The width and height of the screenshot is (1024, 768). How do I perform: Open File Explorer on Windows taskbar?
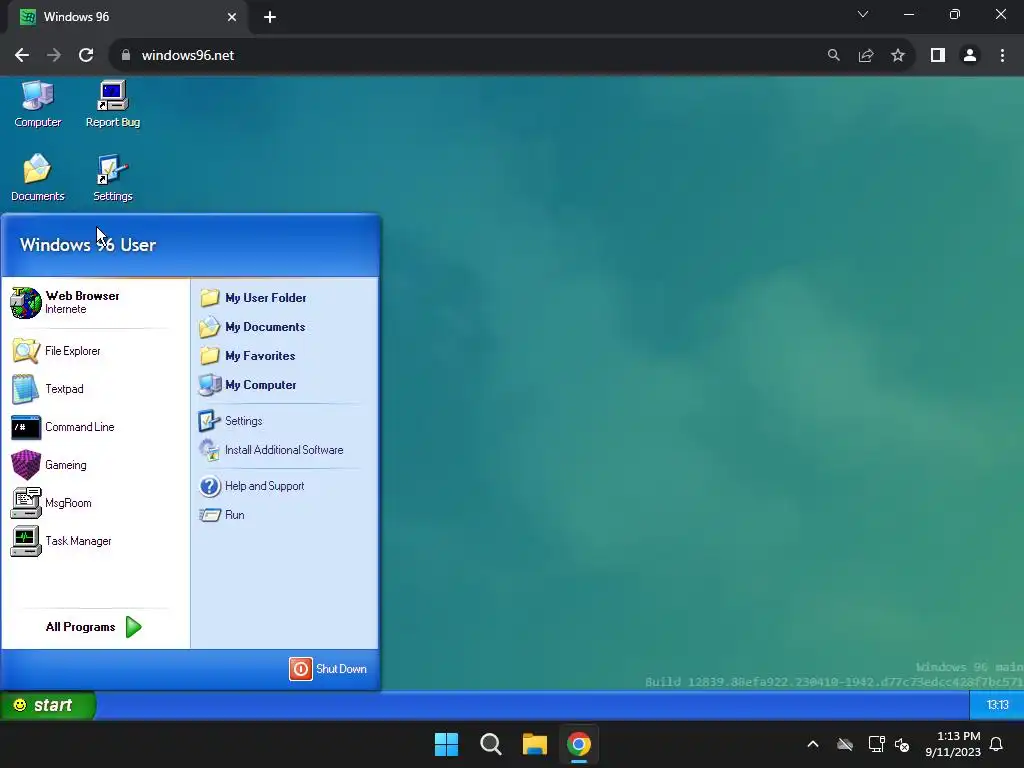pos(535,744)
